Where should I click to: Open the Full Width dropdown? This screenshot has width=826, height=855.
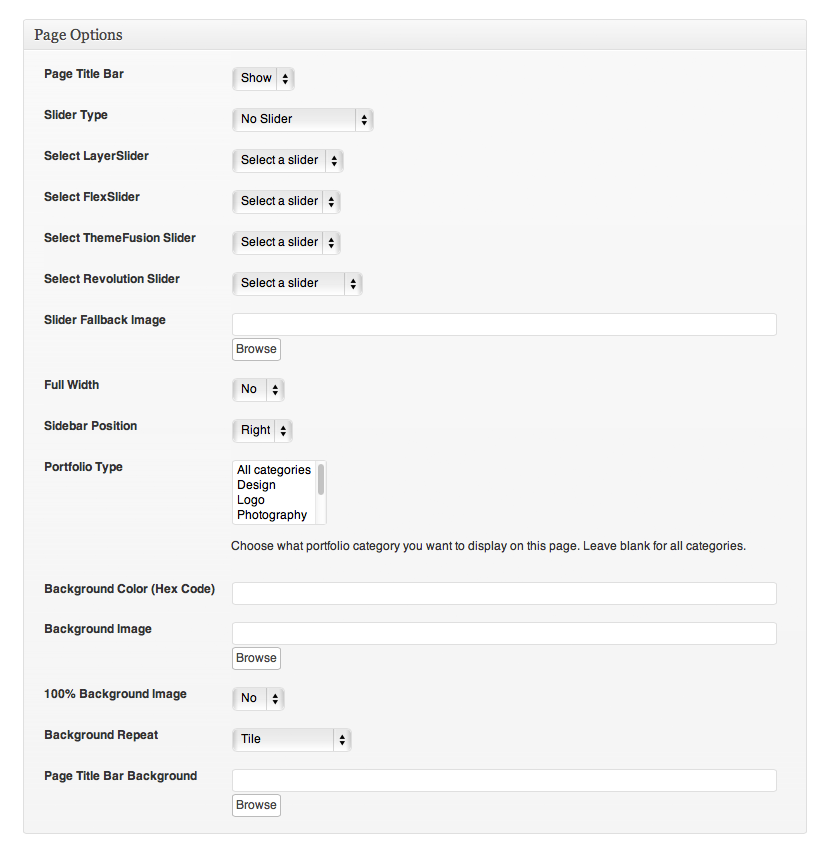pyautogui.click(x=258, y=389)
